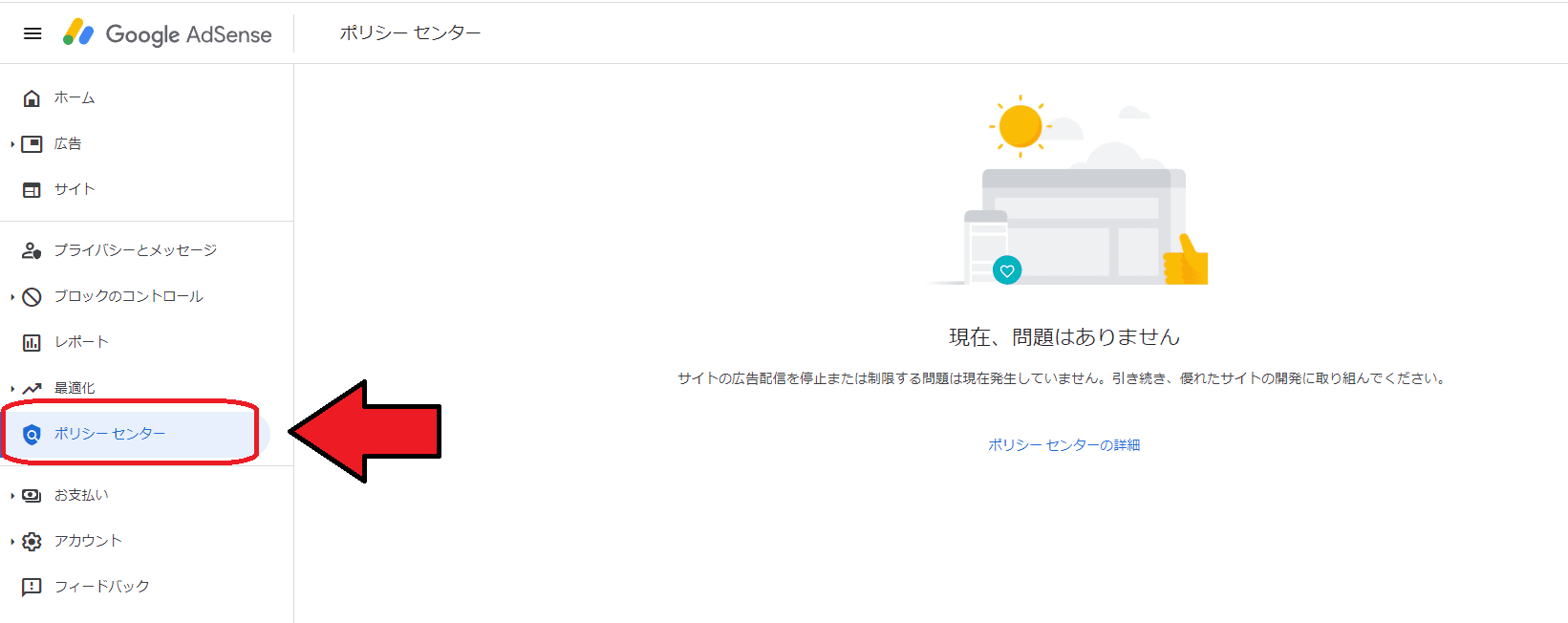Viewport: 1568px width, 623px height.
Task: Expand the Ads (広告) submenu arrow
Action: coord(12,144)
